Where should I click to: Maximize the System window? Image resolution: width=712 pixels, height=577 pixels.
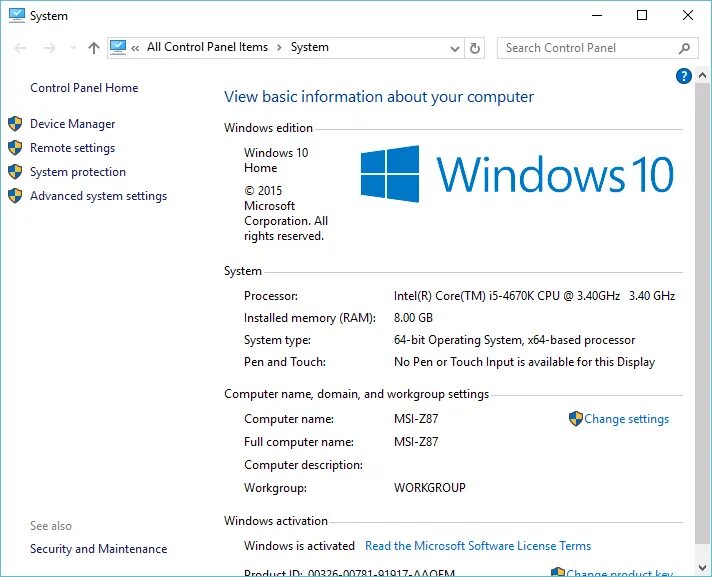pos(642,15)
